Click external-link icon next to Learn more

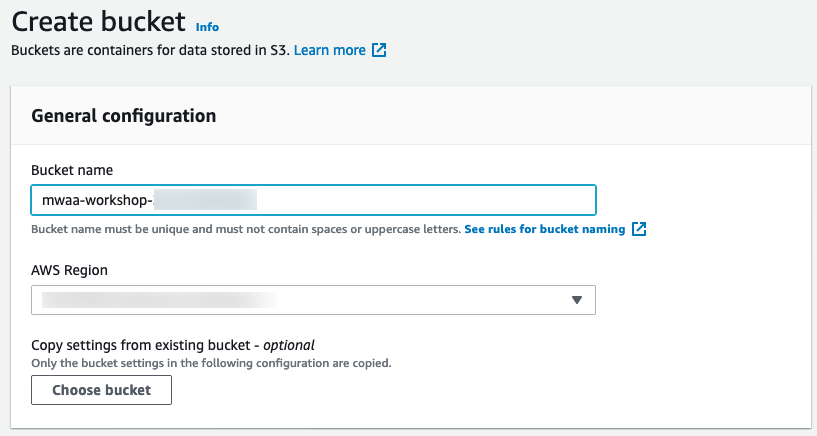coord(379,50)
